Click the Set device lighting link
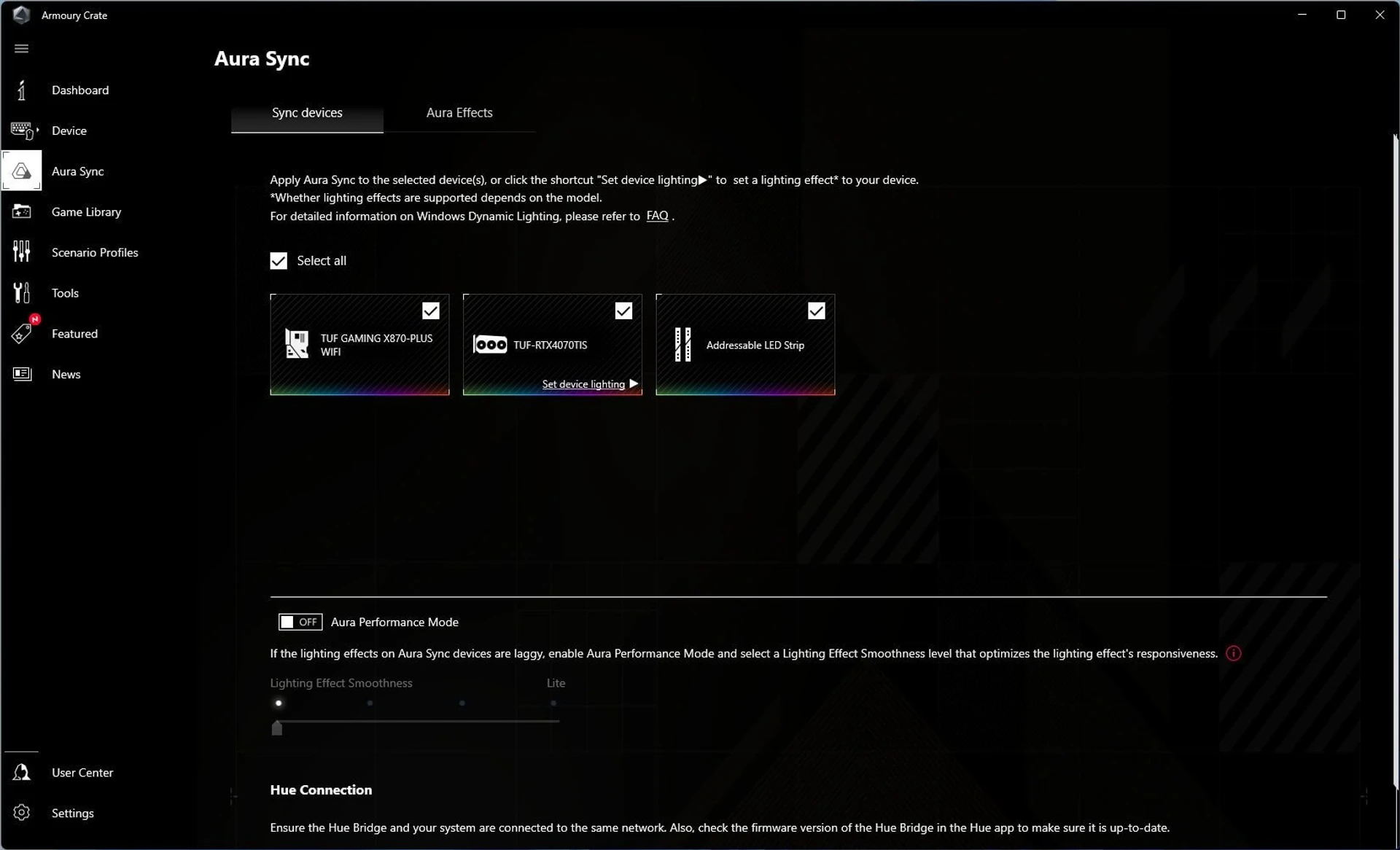The image size is (1400, 850). coord(583,384)
